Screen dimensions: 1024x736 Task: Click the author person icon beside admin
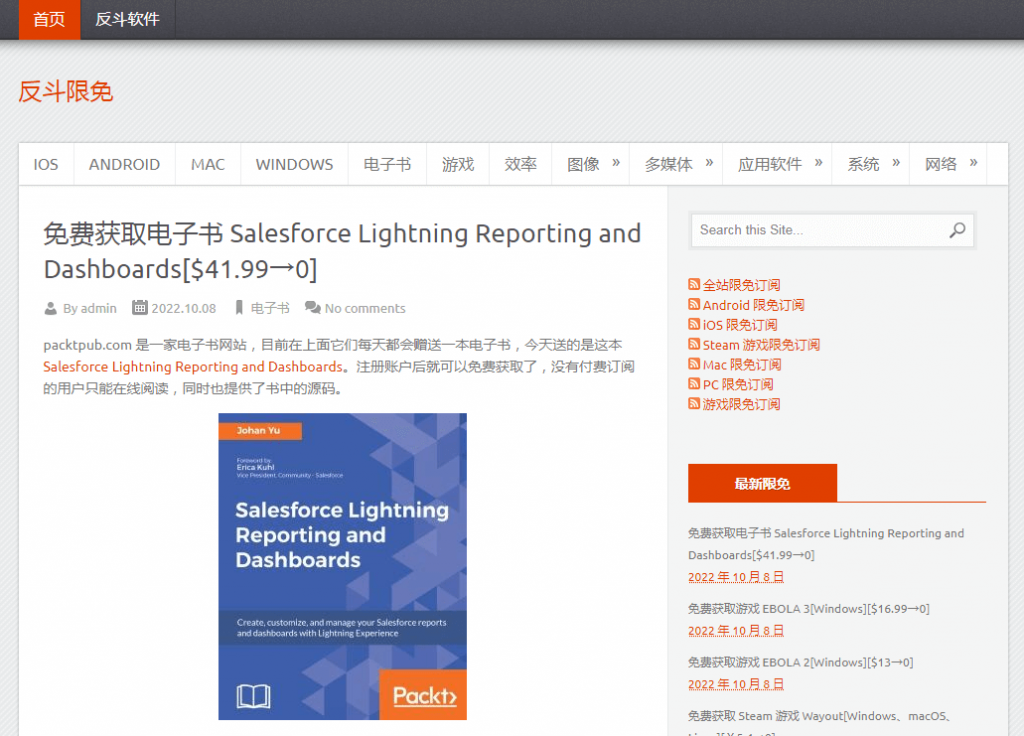tap(50, 308)
